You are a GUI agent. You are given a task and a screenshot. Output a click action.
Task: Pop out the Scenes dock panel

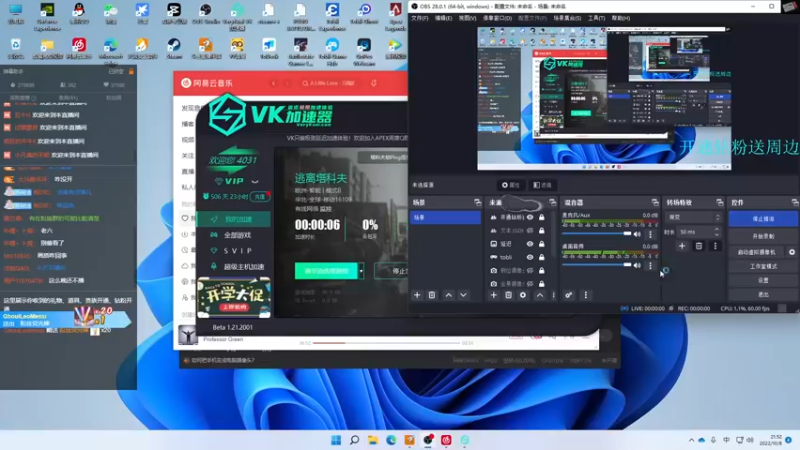click(x=477, y=203)
